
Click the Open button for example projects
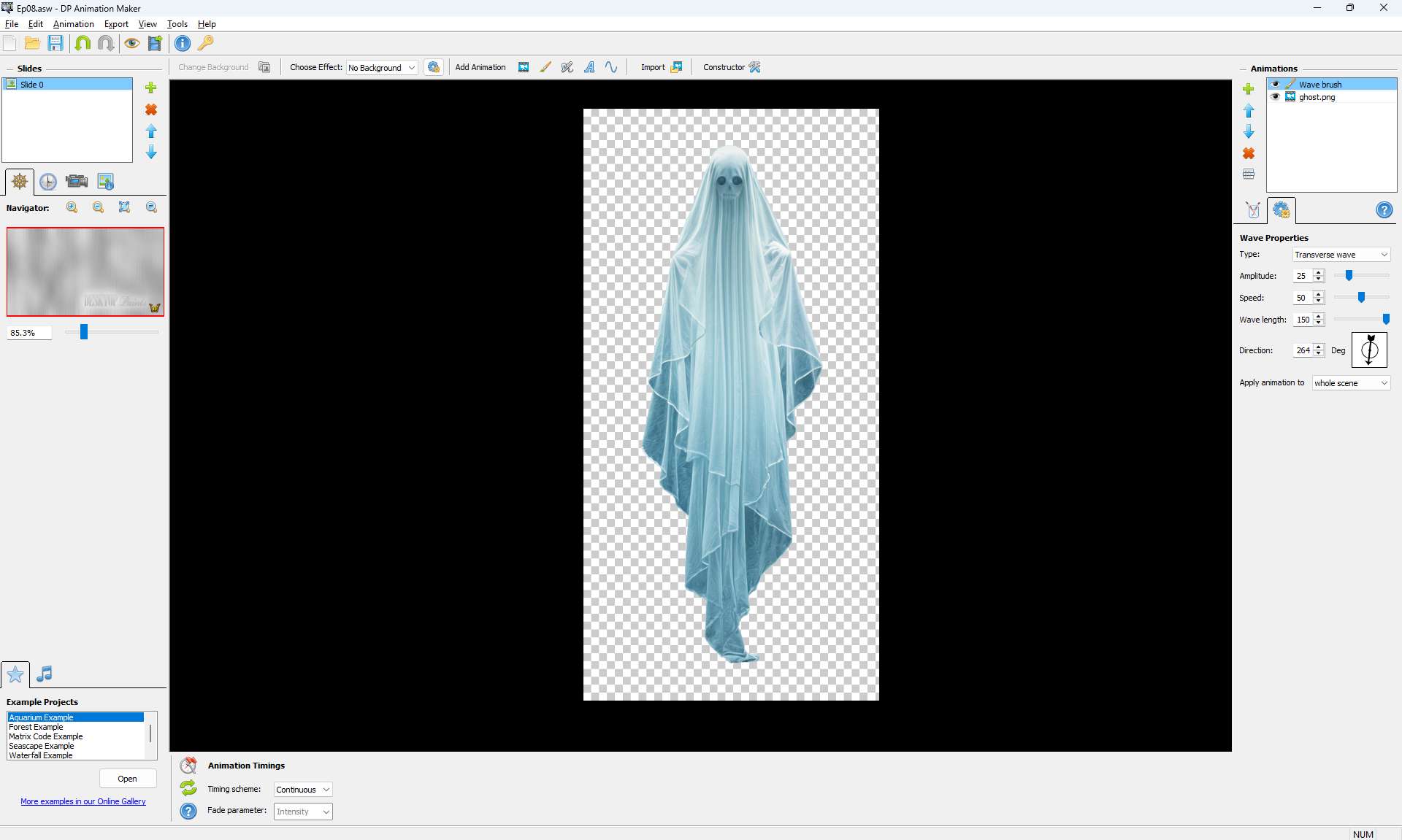[x=128, y=779]
